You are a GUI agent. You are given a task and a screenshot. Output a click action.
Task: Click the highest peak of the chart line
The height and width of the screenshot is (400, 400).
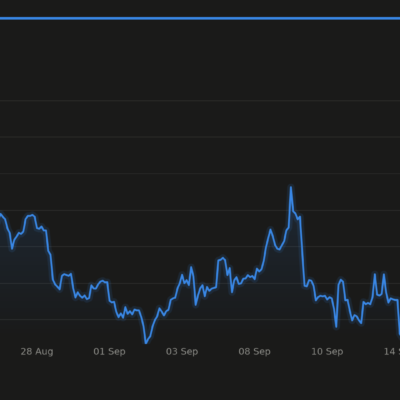[x=291, y=187]
